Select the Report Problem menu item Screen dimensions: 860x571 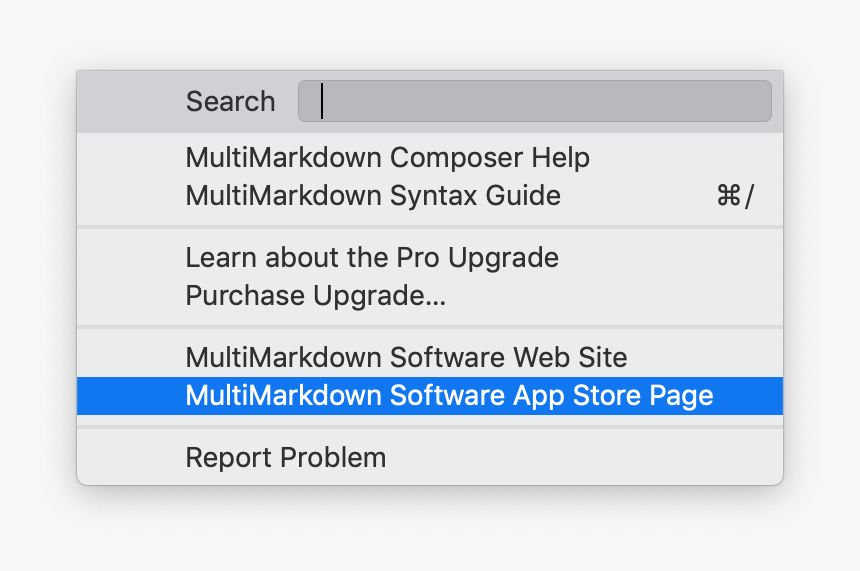(286, 458)
